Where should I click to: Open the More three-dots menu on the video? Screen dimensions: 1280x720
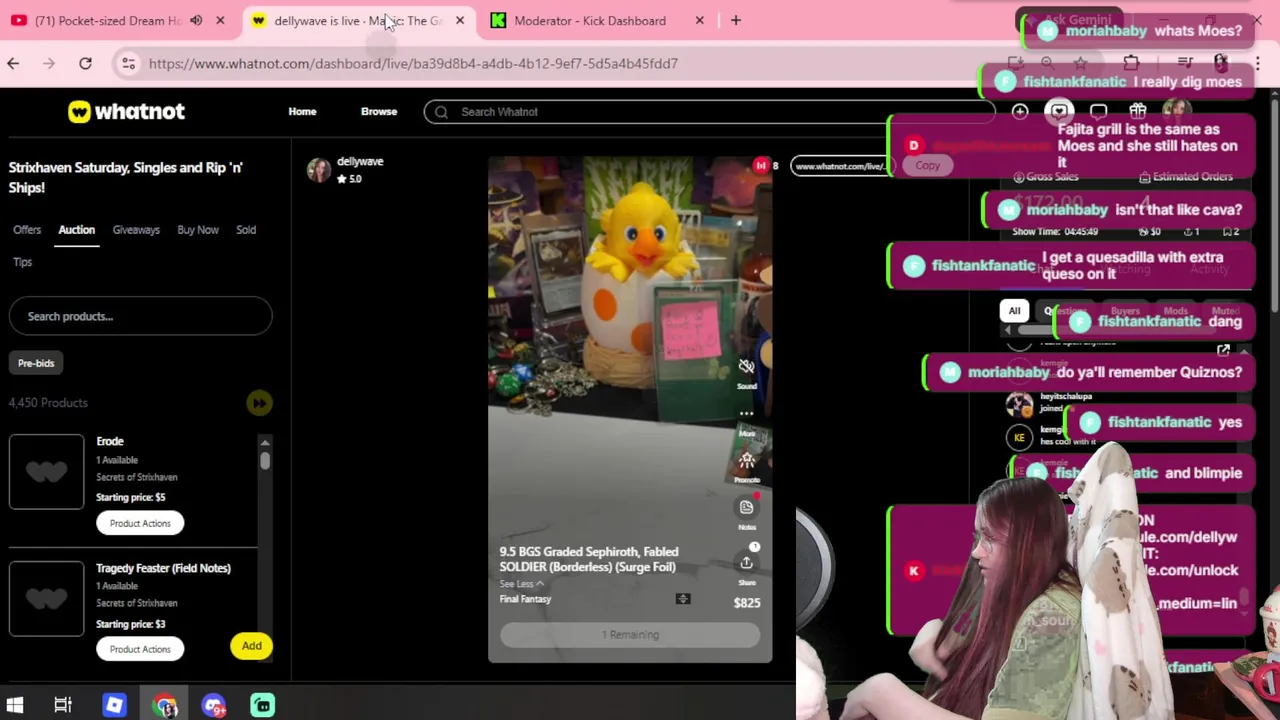point(746,413)
